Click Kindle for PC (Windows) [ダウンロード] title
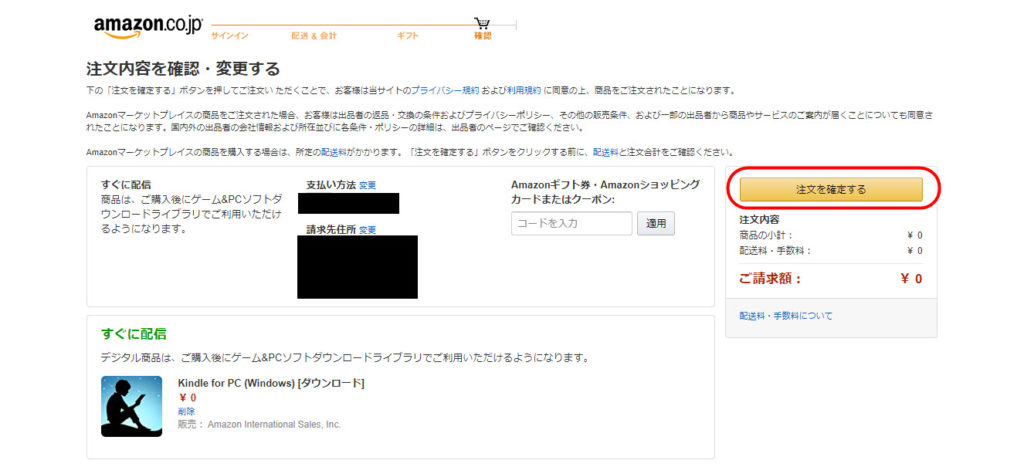 pos(271,383)
